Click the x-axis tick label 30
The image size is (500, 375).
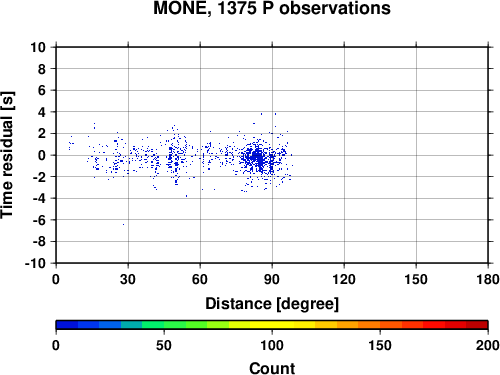[128, 279]
